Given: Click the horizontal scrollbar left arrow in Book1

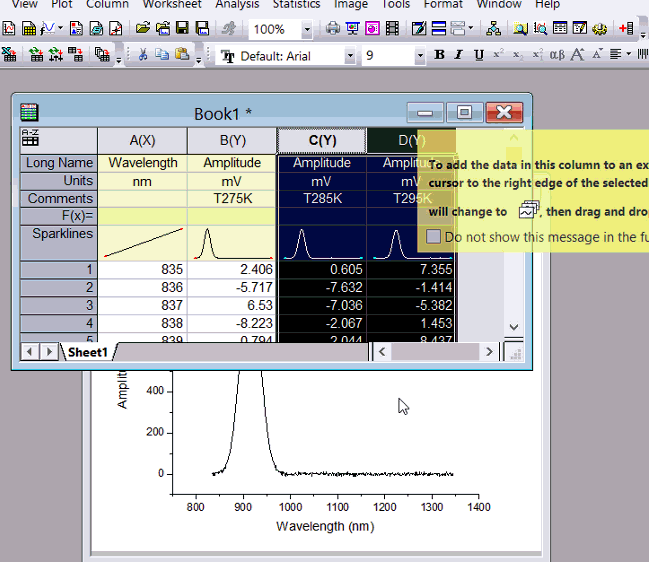Looking at the screenshot, I should 382,352.
